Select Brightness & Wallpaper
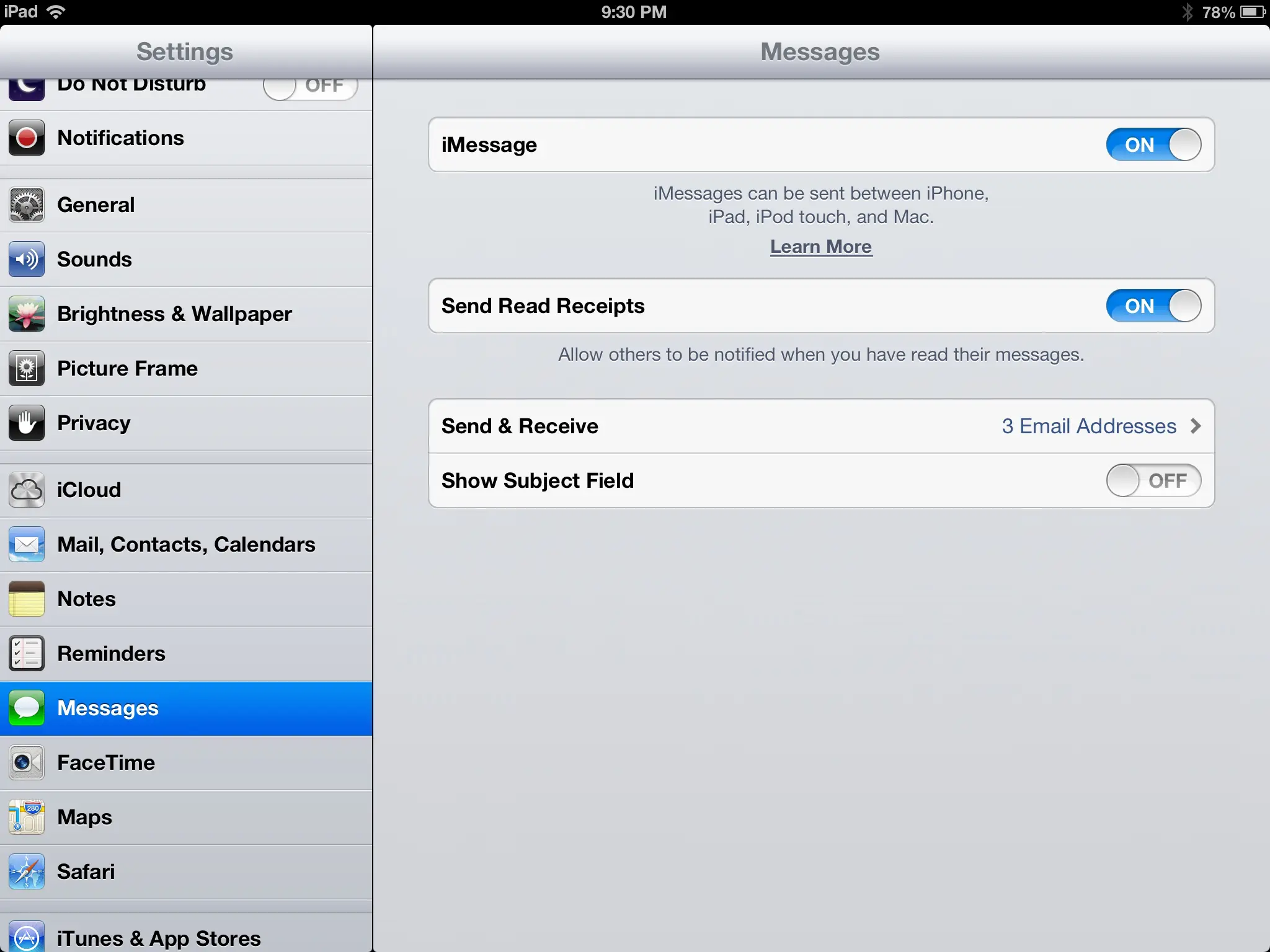The image size is (1270, 952). pos(186,314)
